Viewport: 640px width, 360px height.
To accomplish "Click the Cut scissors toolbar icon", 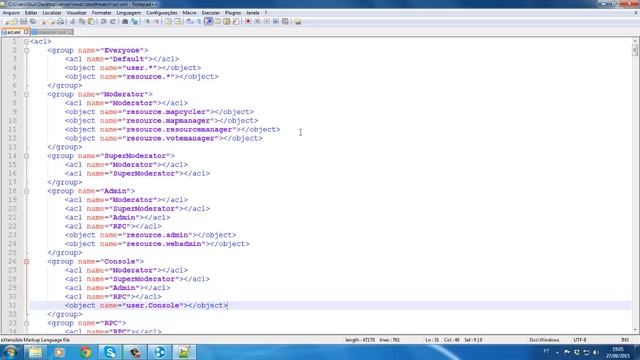I will (72, 21).
